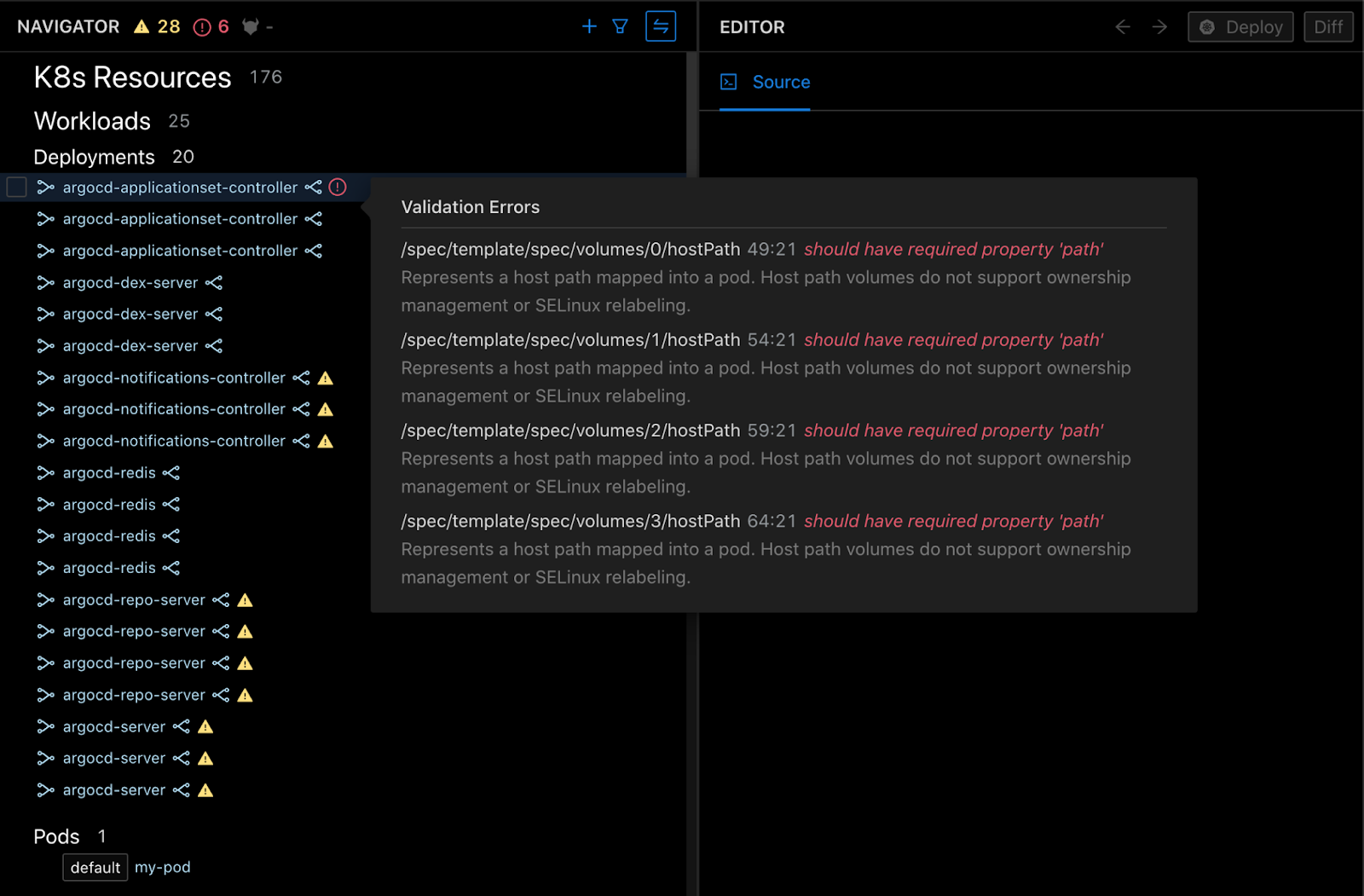Click the fox-head icon in Navigator header
1364x896 pixels.
click(250, 27)
